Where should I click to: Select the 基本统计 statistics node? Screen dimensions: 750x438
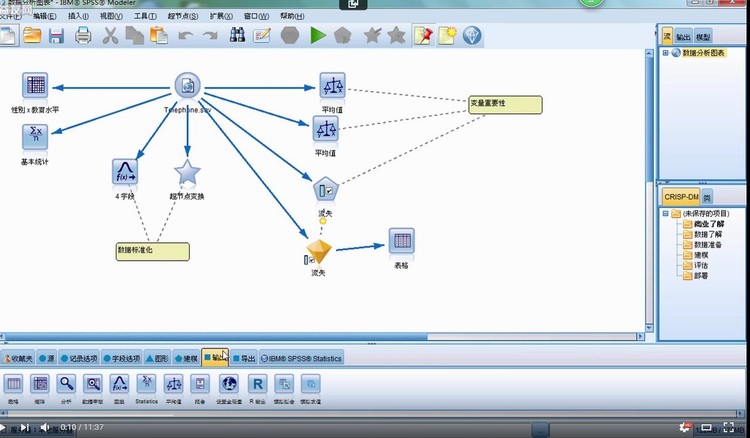35,137
